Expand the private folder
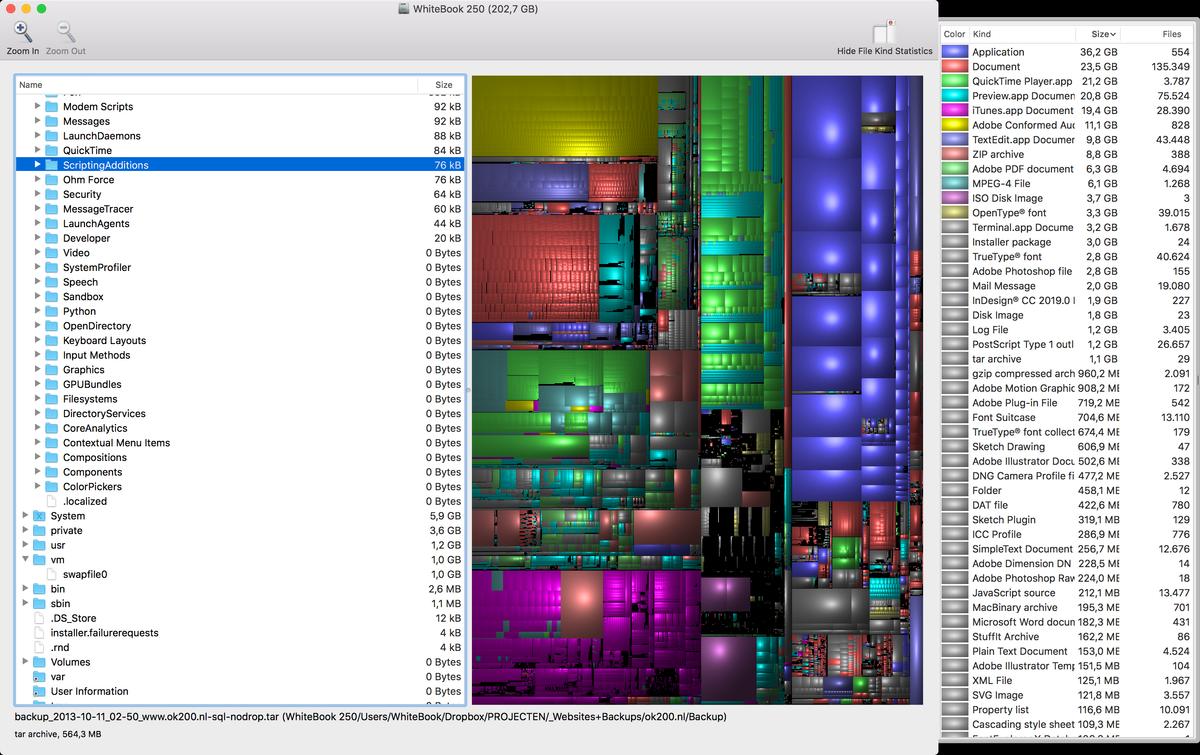The width and height of the screenshot is (1200, 755). [x=26, y=531]
